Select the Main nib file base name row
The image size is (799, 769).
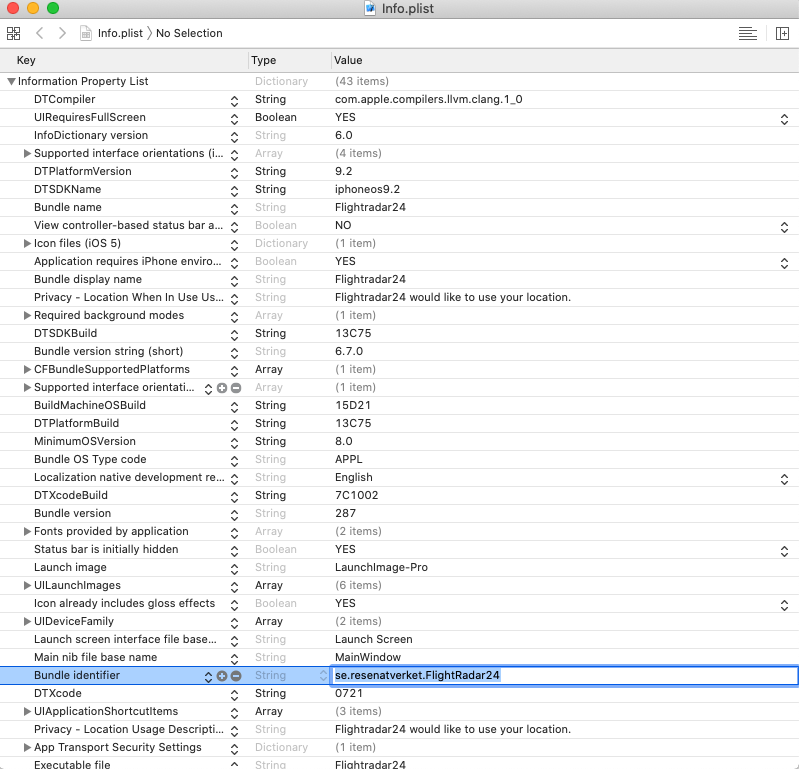click(400, 657)
